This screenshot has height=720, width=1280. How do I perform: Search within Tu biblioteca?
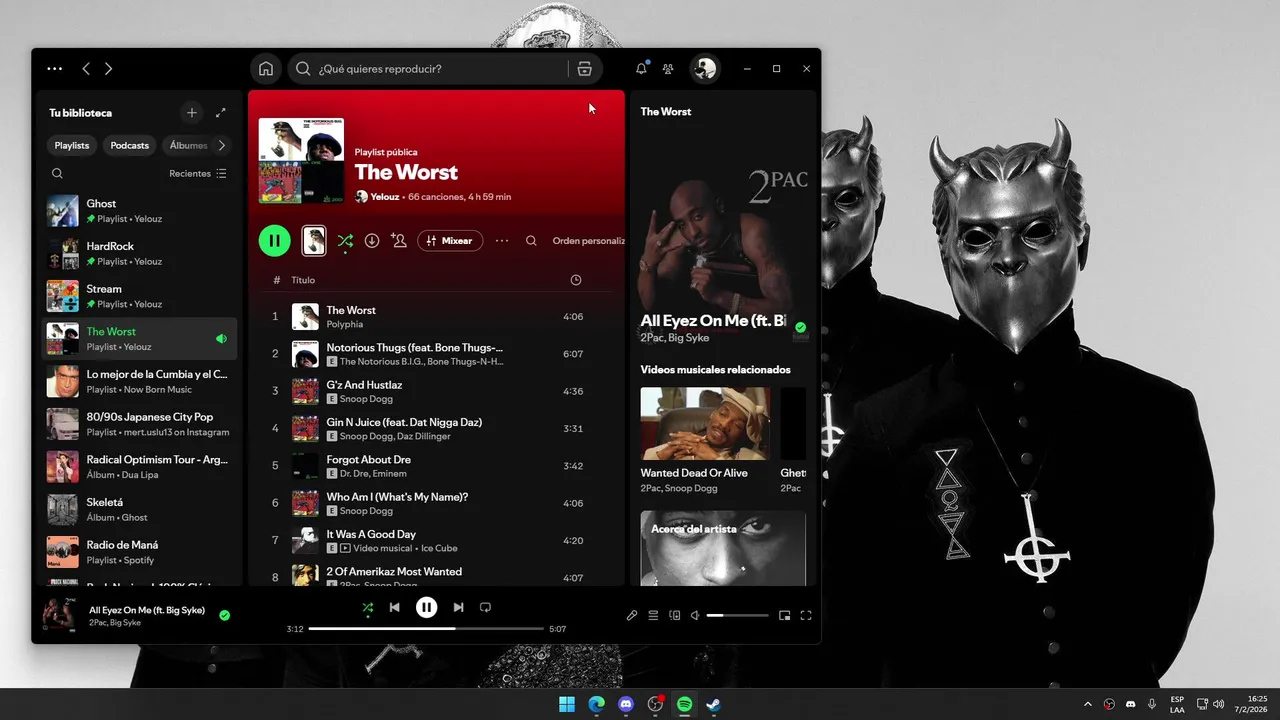point(57,173)
